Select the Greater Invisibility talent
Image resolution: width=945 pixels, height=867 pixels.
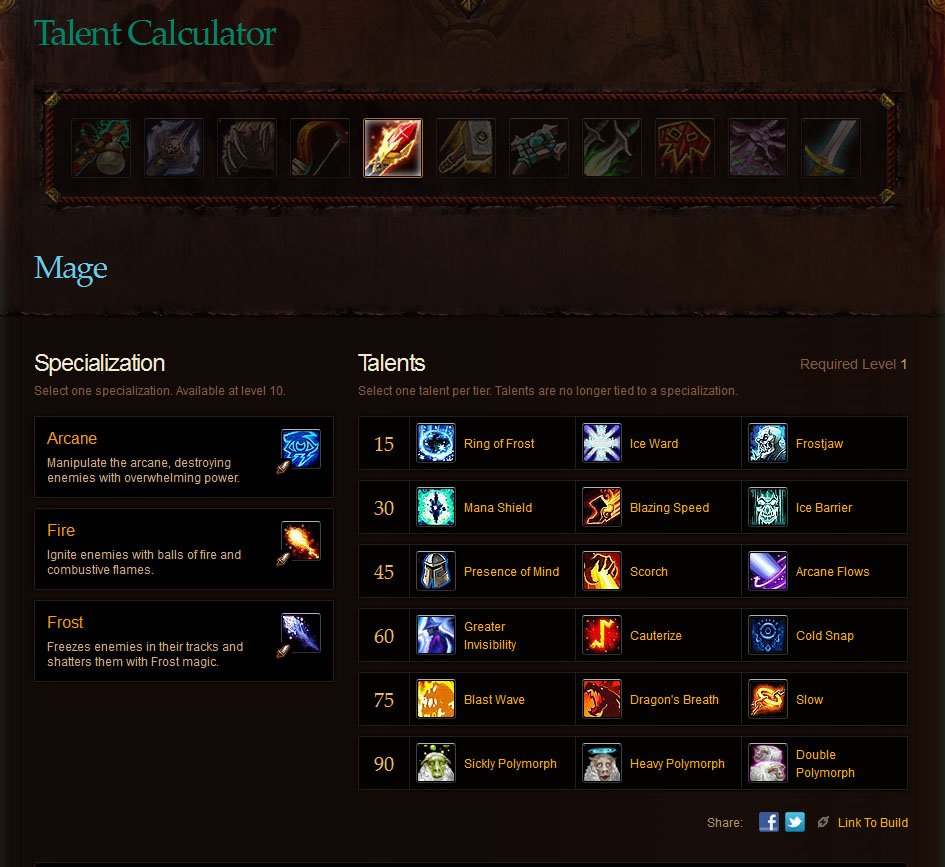click(x=492, y=635)
